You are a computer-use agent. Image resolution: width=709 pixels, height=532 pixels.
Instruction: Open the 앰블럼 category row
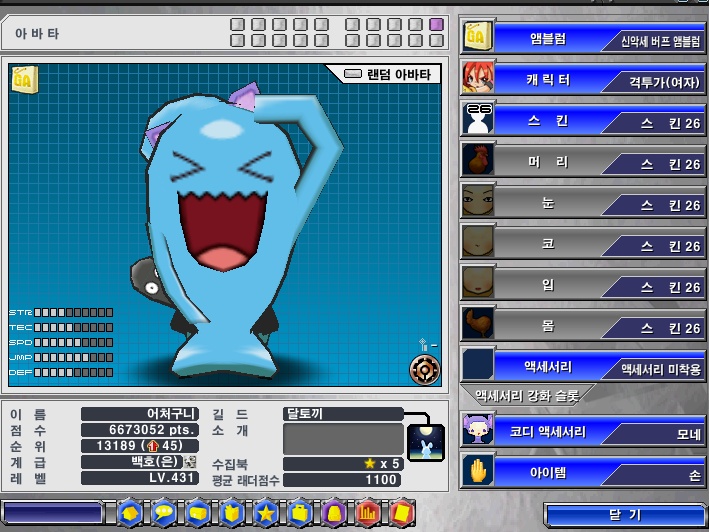pos(582,38)
